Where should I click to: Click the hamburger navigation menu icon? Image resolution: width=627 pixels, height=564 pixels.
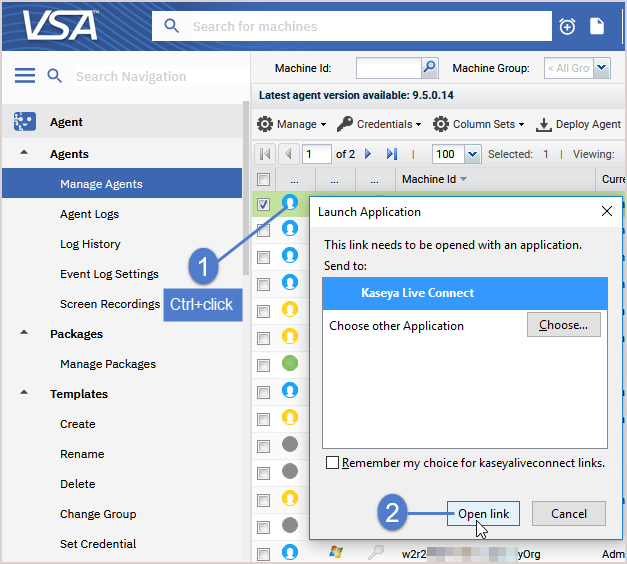click(25, 76)
